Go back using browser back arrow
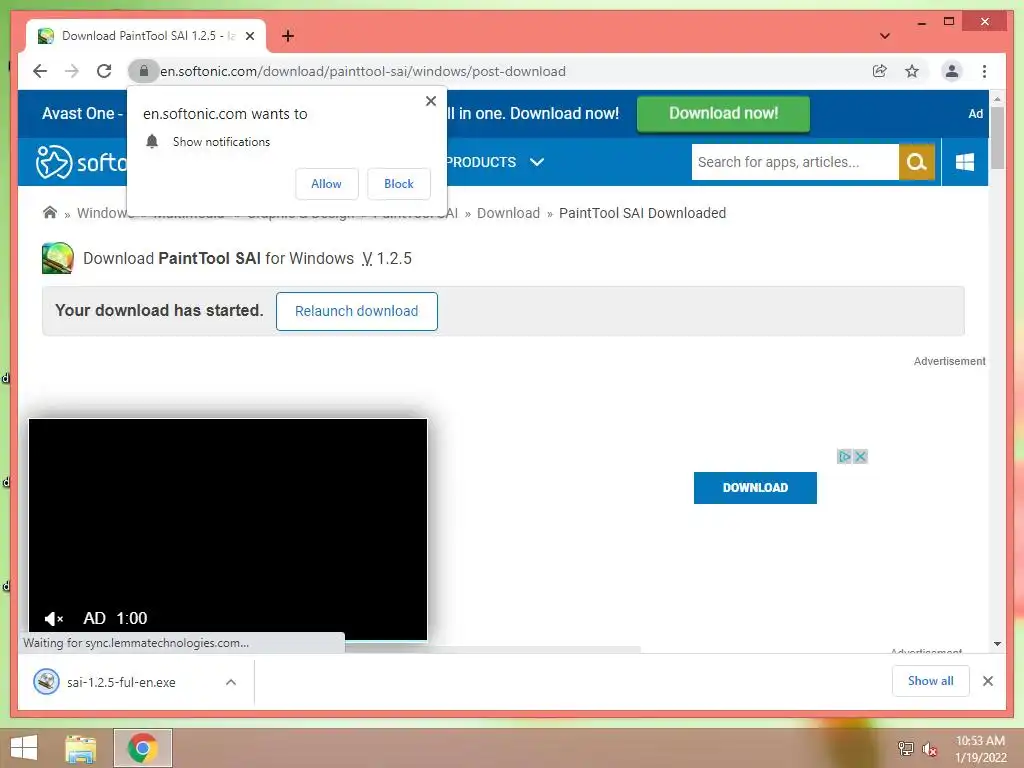This screenshot has height=768, width=1024. click(x=40, y=71)
